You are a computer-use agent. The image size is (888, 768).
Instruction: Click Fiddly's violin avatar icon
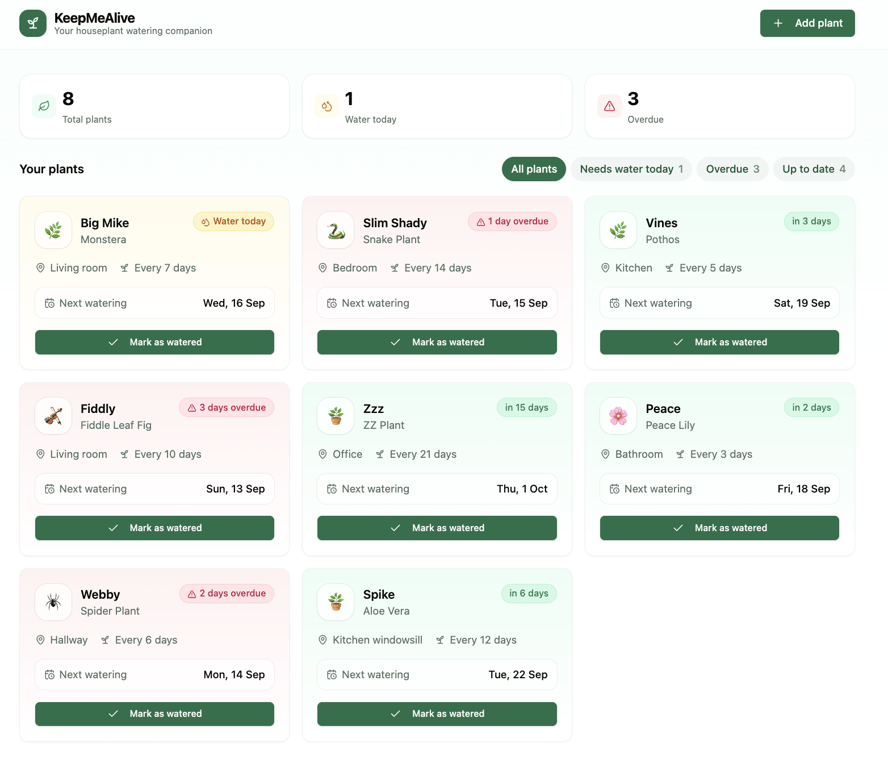(x=53, y=416)
